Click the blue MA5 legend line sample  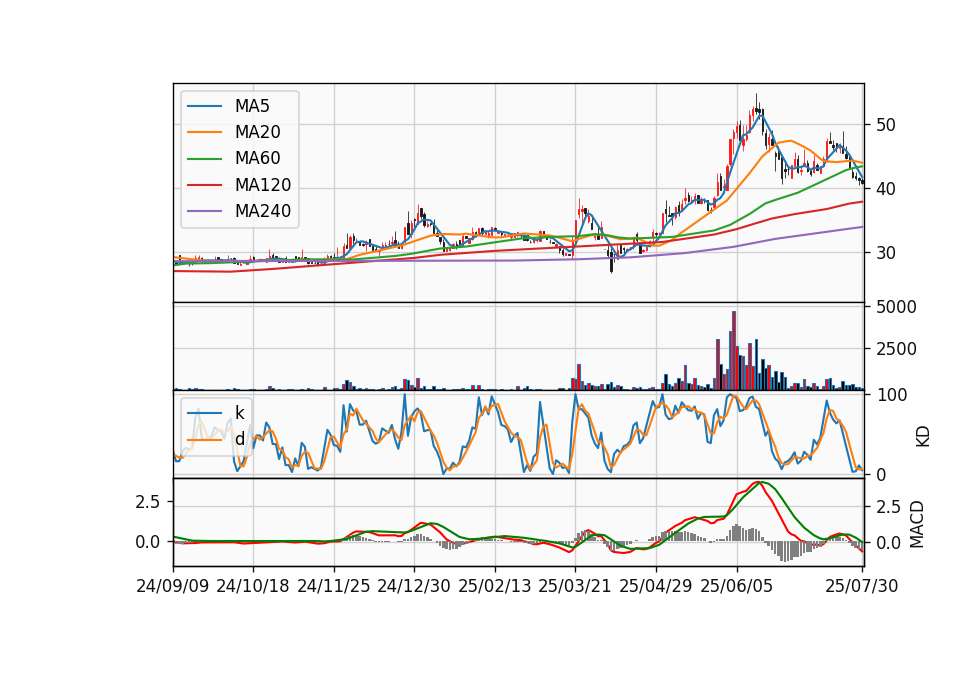coord(204,106)
